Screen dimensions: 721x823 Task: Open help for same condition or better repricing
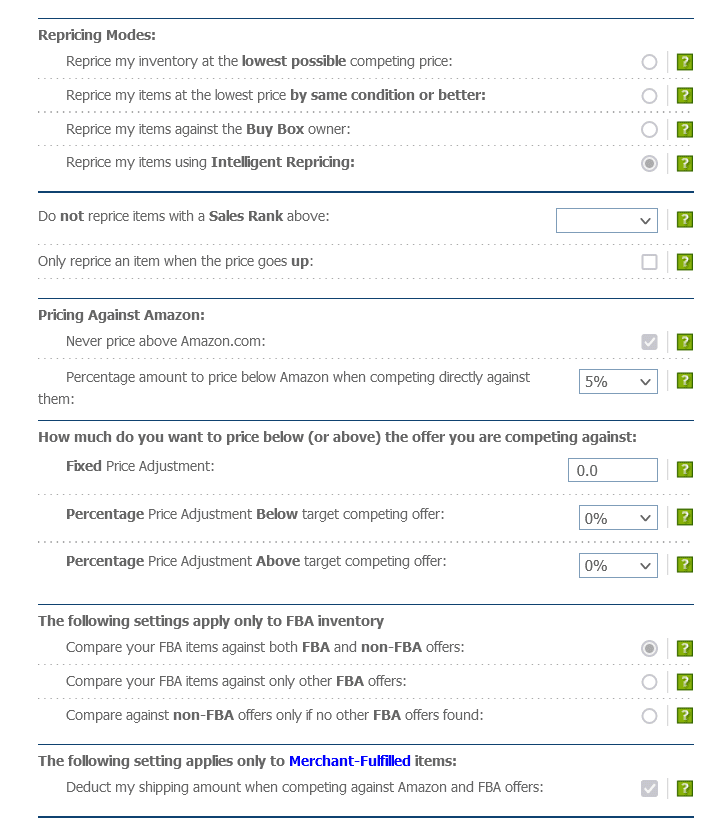point(684,95)
